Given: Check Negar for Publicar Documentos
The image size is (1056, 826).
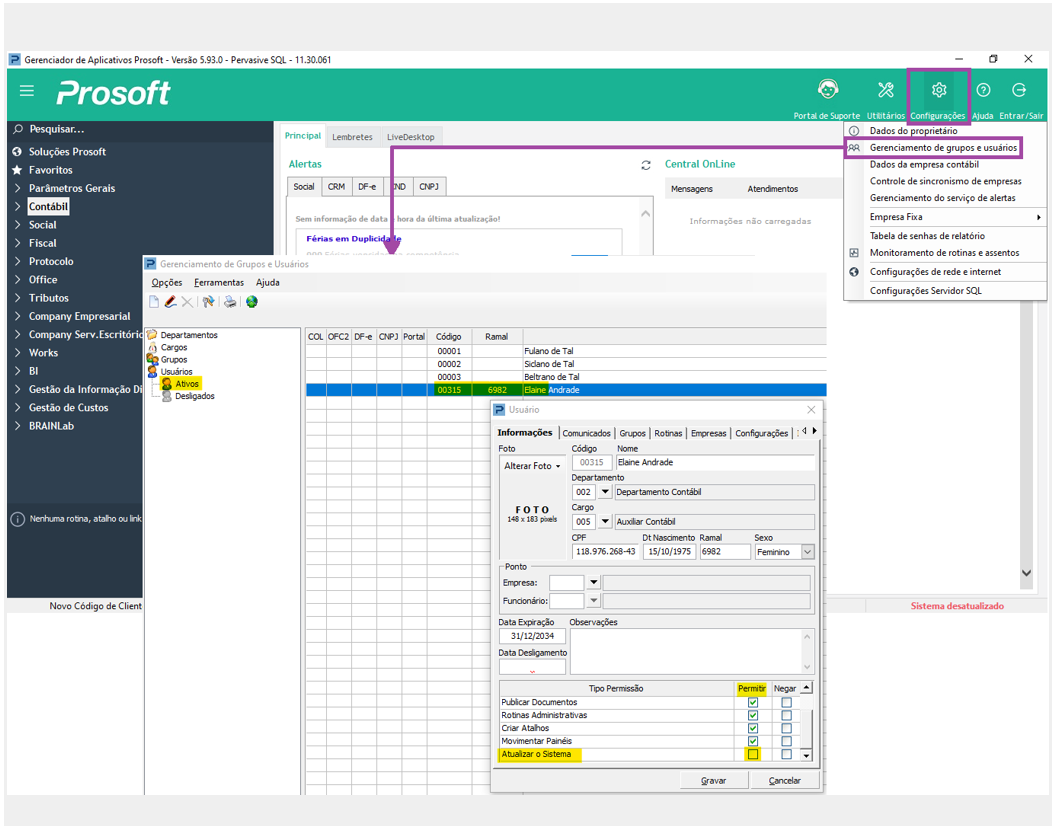Looking at the screenshot, I should pyautogui.click(x=786, y=703).
